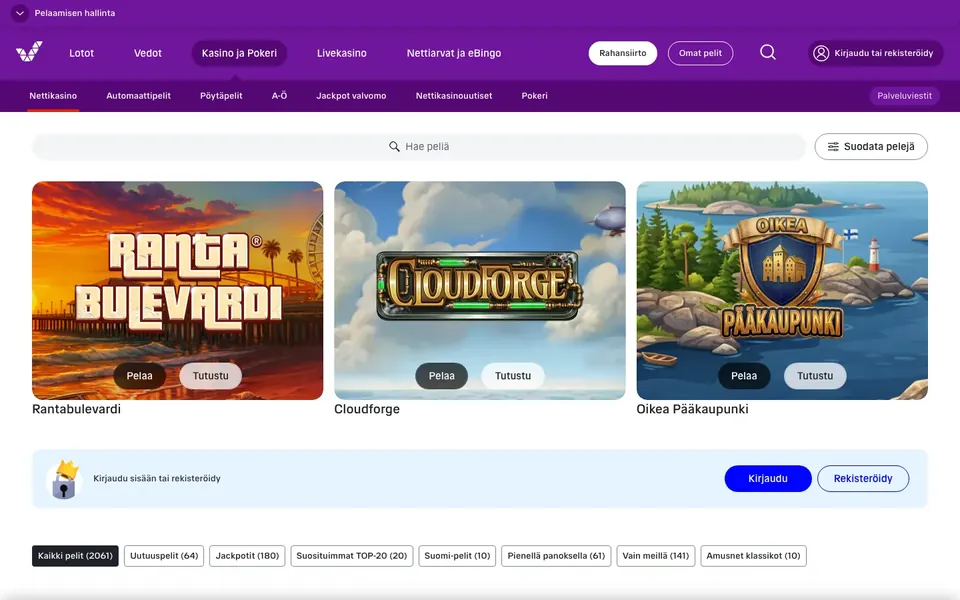
Task: Click the padlock crown login icon
Action: coord(64,479)
